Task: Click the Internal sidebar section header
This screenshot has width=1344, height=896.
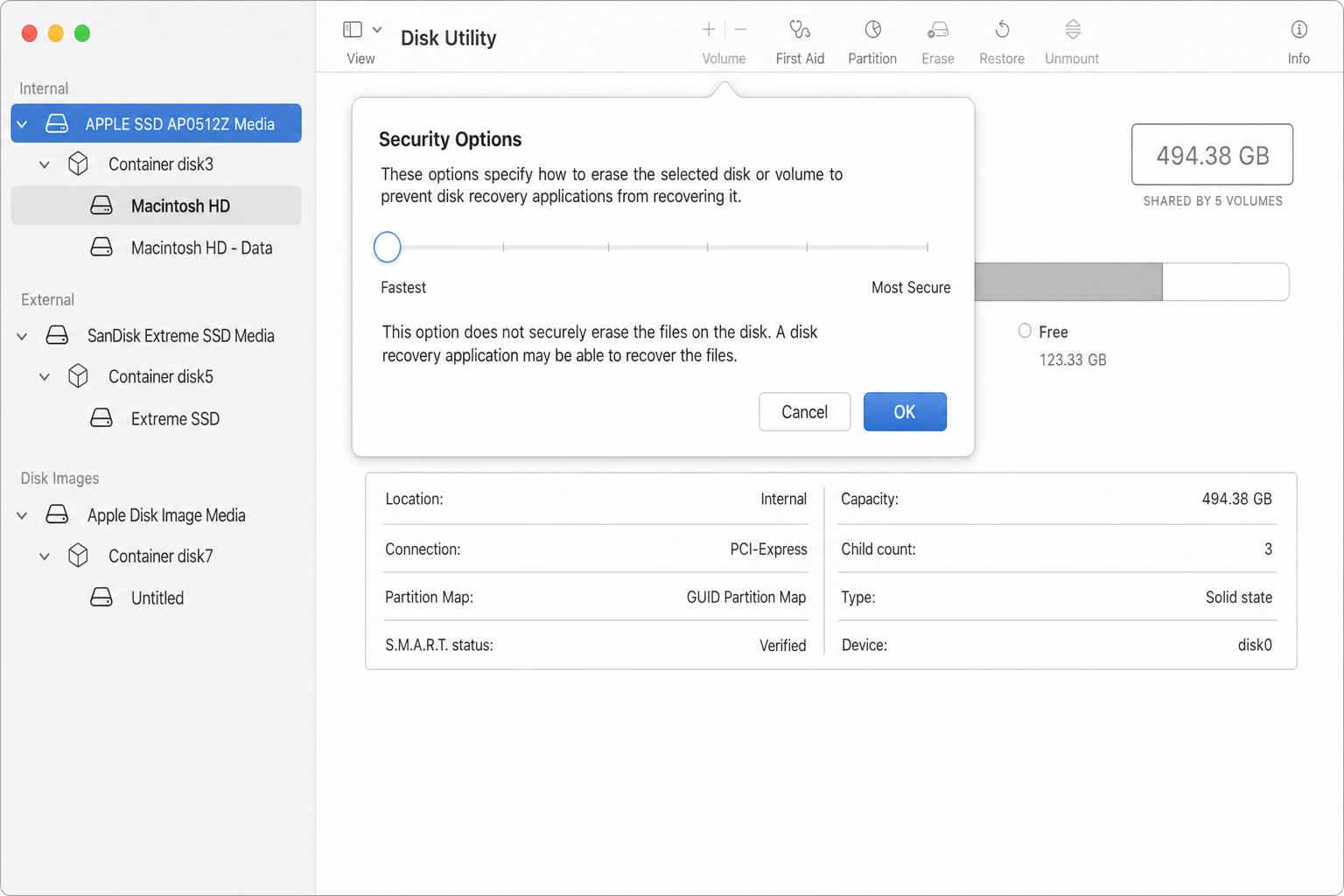Action: (44, 88)
